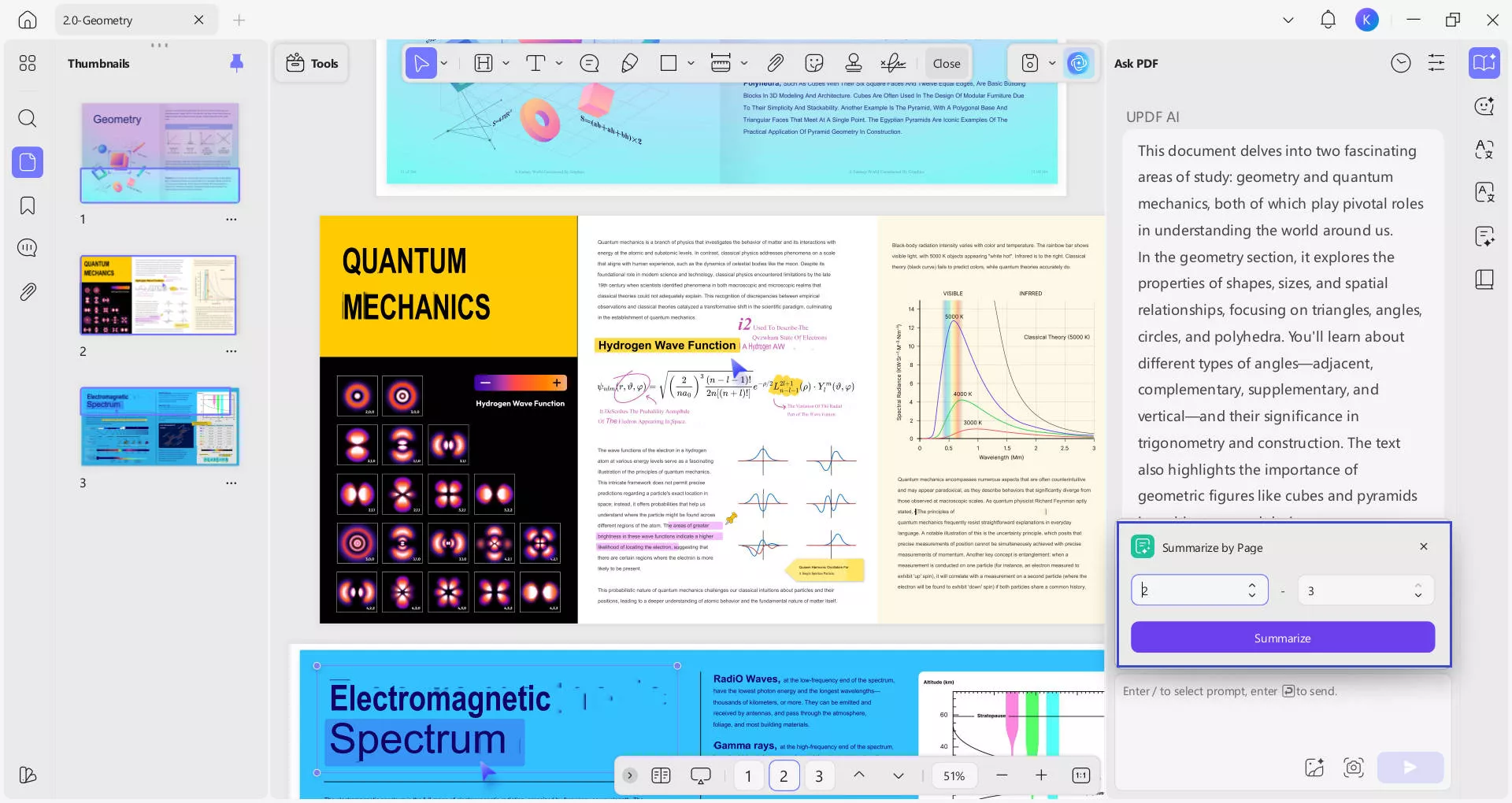Click the Summarize button

click(x=1282, y=638)
